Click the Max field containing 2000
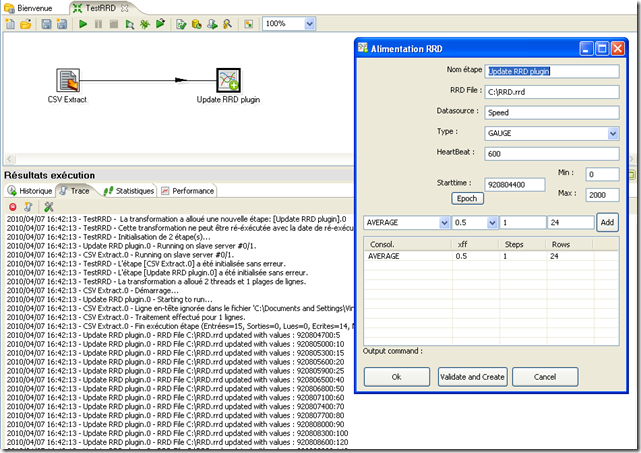641x453 pixels. (602, 195)
